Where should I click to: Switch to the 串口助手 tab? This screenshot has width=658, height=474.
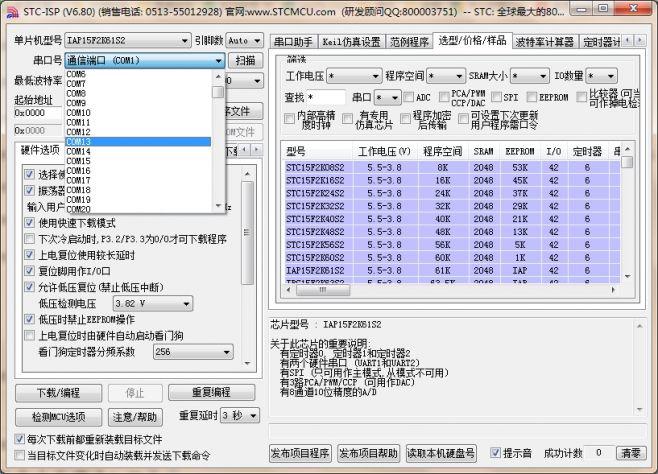pos(293,42)
